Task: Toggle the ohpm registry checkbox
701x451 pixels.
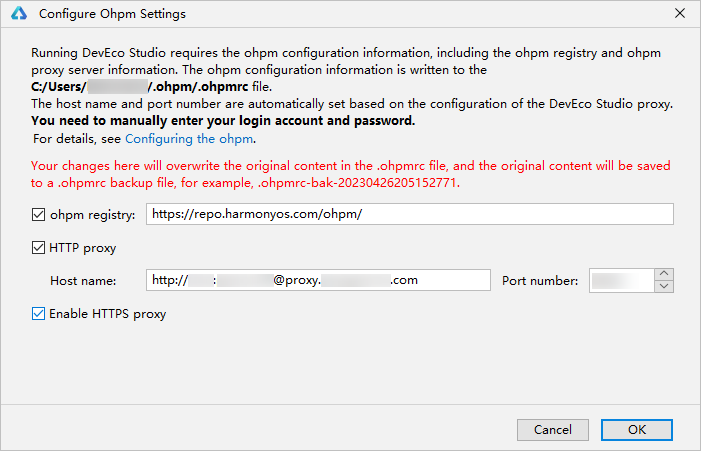Action: tap(38, 215)
